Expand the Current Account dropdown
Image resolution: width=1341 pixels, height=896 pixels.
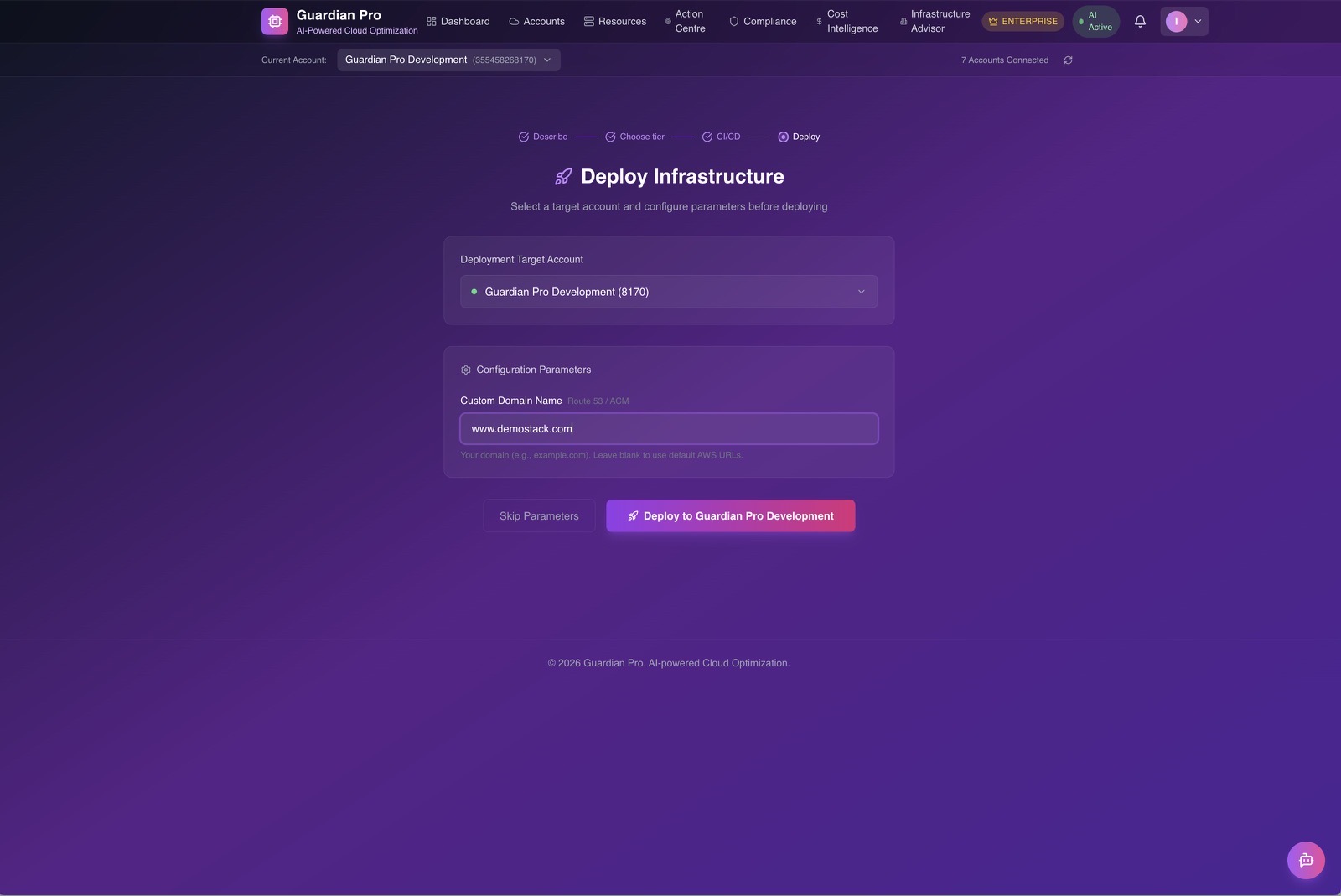pyautogui.click(x=448, y=60)
